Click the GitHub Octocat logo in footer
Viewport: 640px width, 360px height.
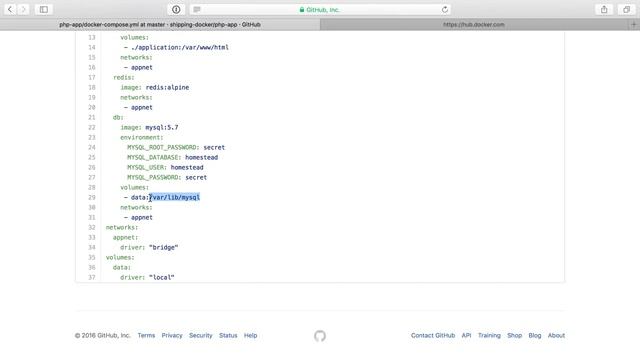(320, 336)
